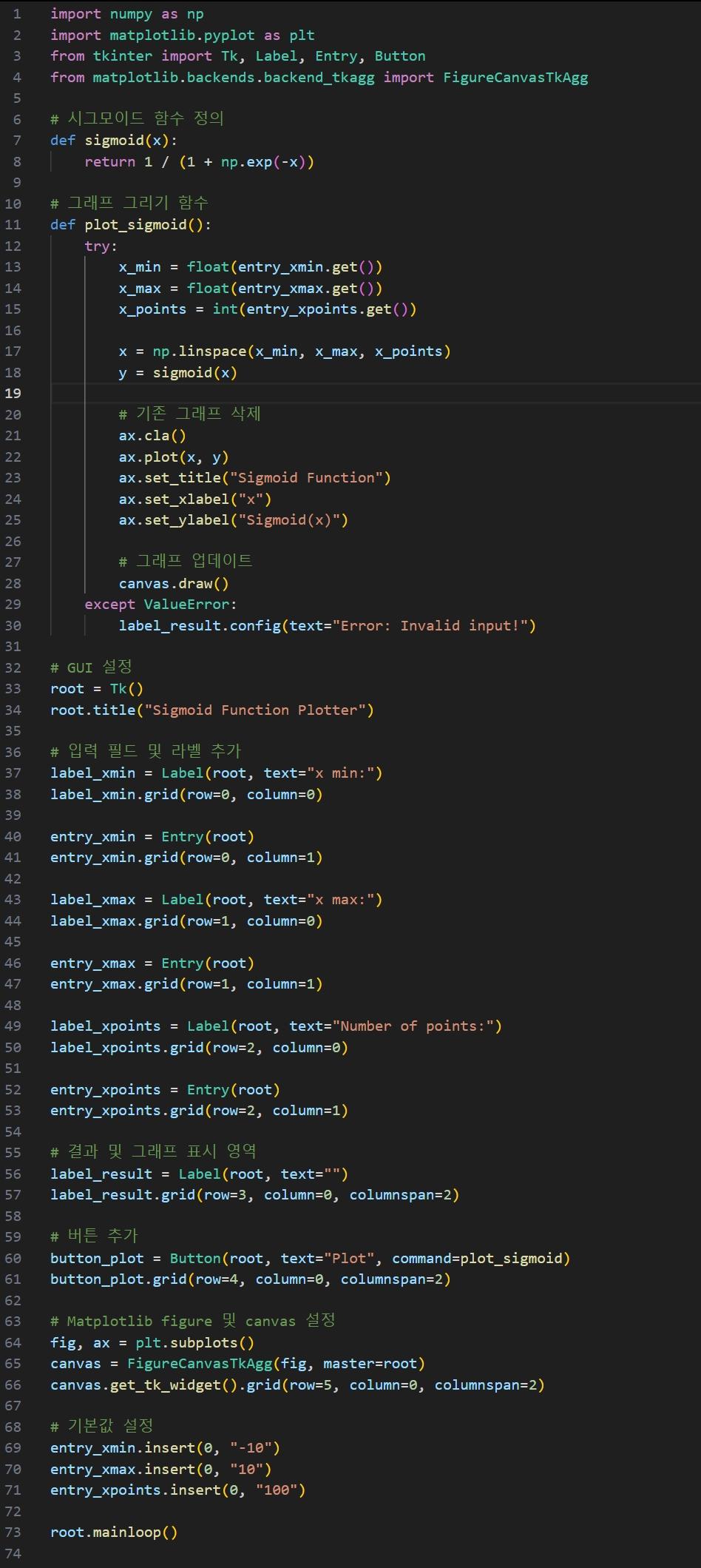Click 'return 1 / (1 + np.exp(-x))' line
Viewport: 701px width, 1568px height.
200,161
